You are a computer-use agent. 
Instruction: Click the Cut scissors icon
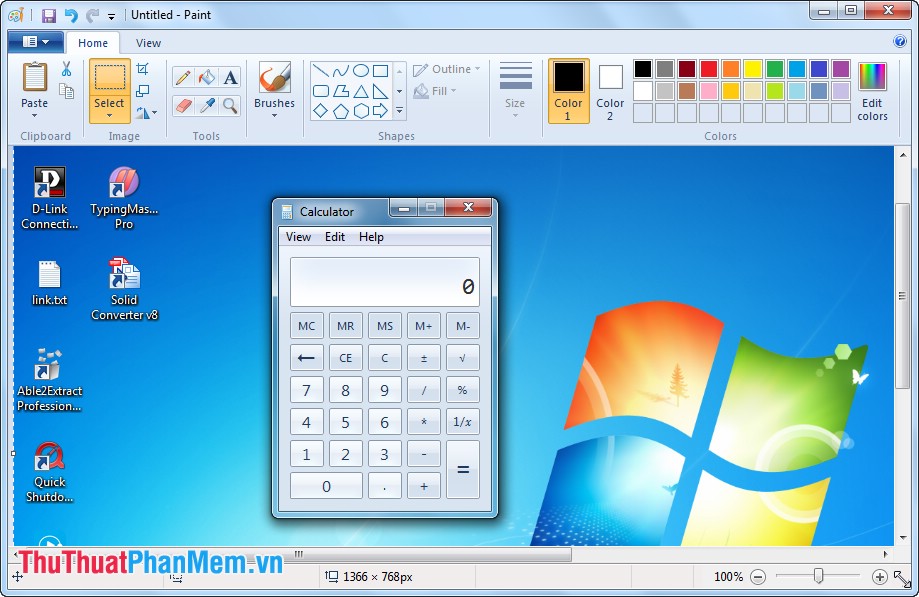pyautogui.click(x=66, y=69)
